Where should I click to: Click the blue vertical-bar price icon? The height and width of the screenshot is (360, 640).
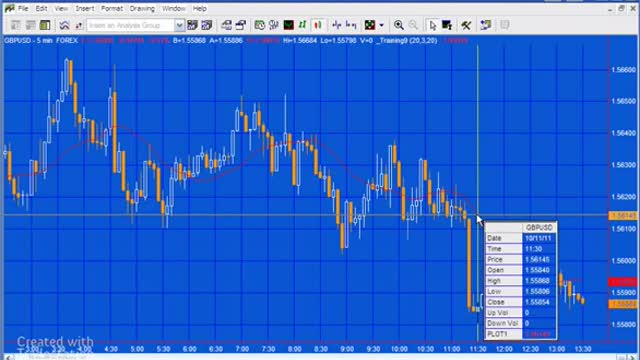pyautogui.click(x=337, y=25)
